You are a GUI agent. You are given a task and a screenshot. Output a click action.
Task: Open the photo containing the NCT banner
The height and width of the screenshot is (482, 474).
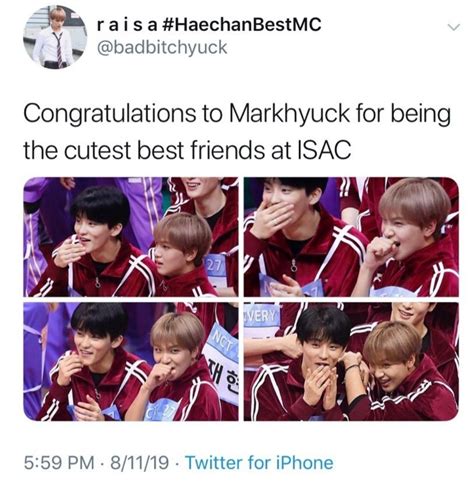click(x=131, y=362)
